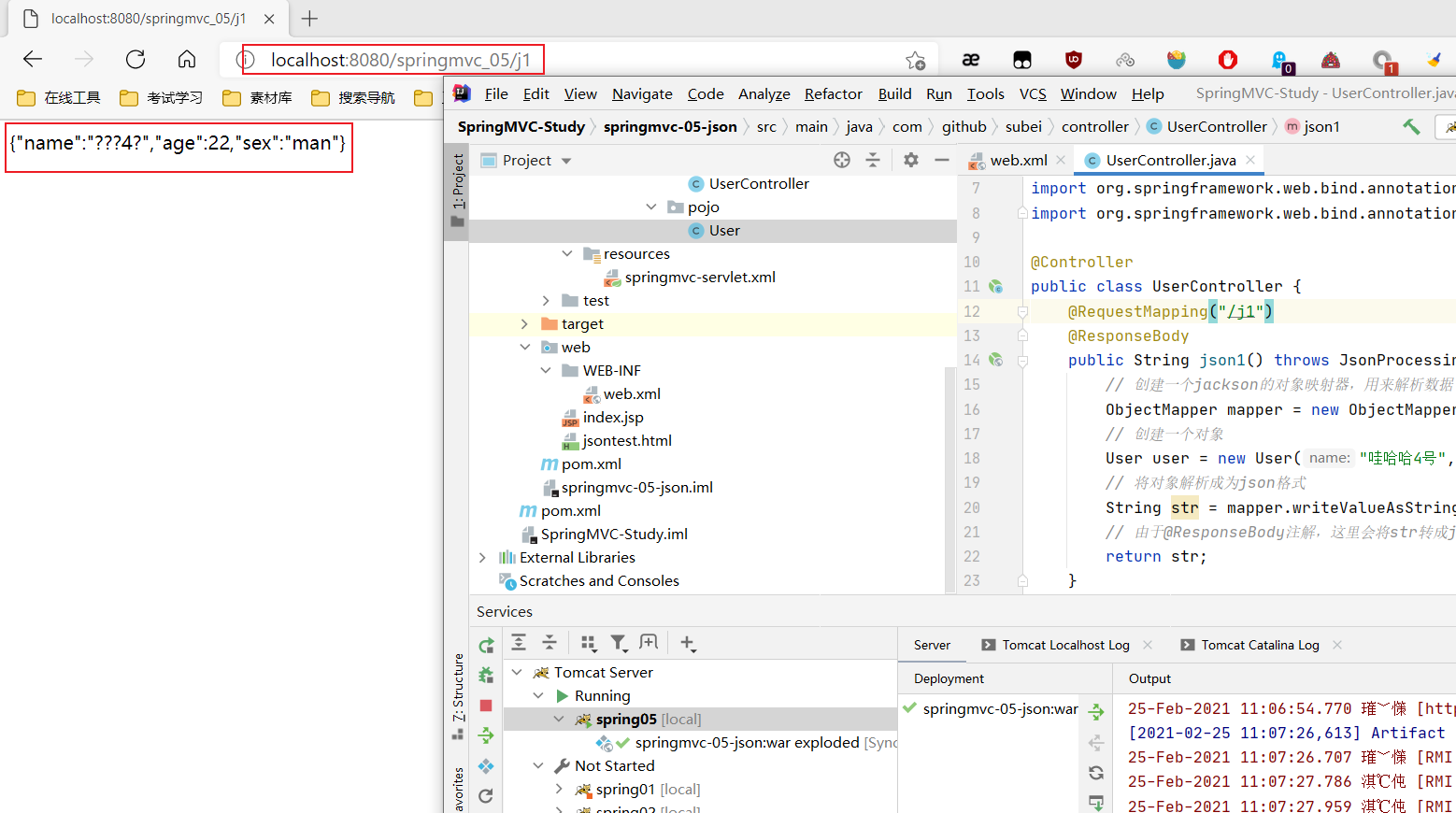Image resolution: width=1456 pixels, height=813 pixels.
Task: Click the locate file crosshair in Project panel
Action: pos(842,160)
